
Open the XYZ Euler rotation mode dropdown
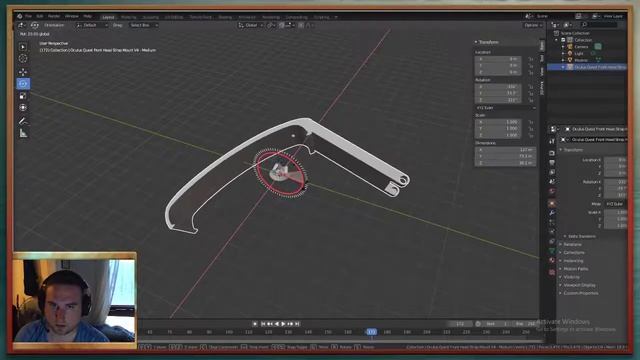506,108
